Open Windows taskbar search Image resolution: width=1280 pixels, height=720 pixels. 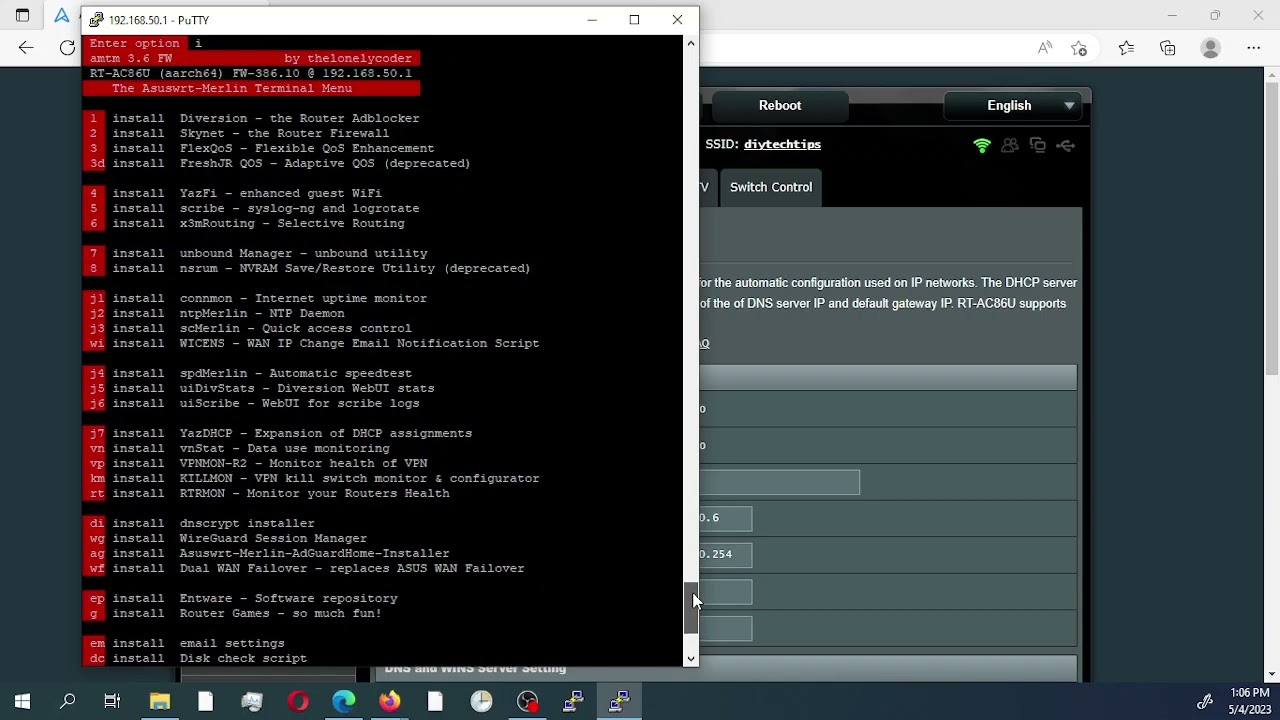[x=68, y=702]
